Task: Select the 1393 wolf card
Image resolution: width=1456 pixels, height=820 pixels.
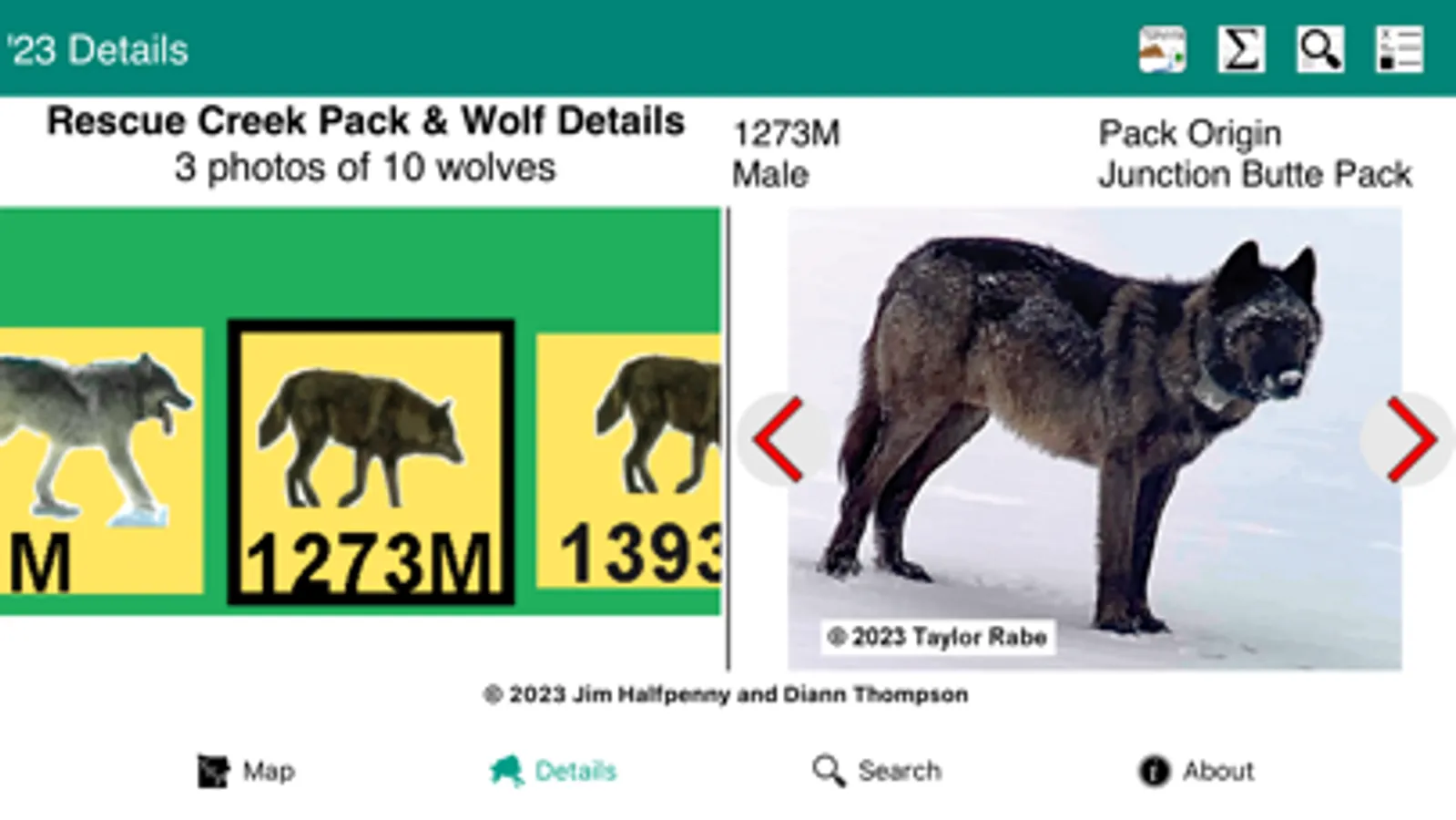Action: (x=628, y=461)
